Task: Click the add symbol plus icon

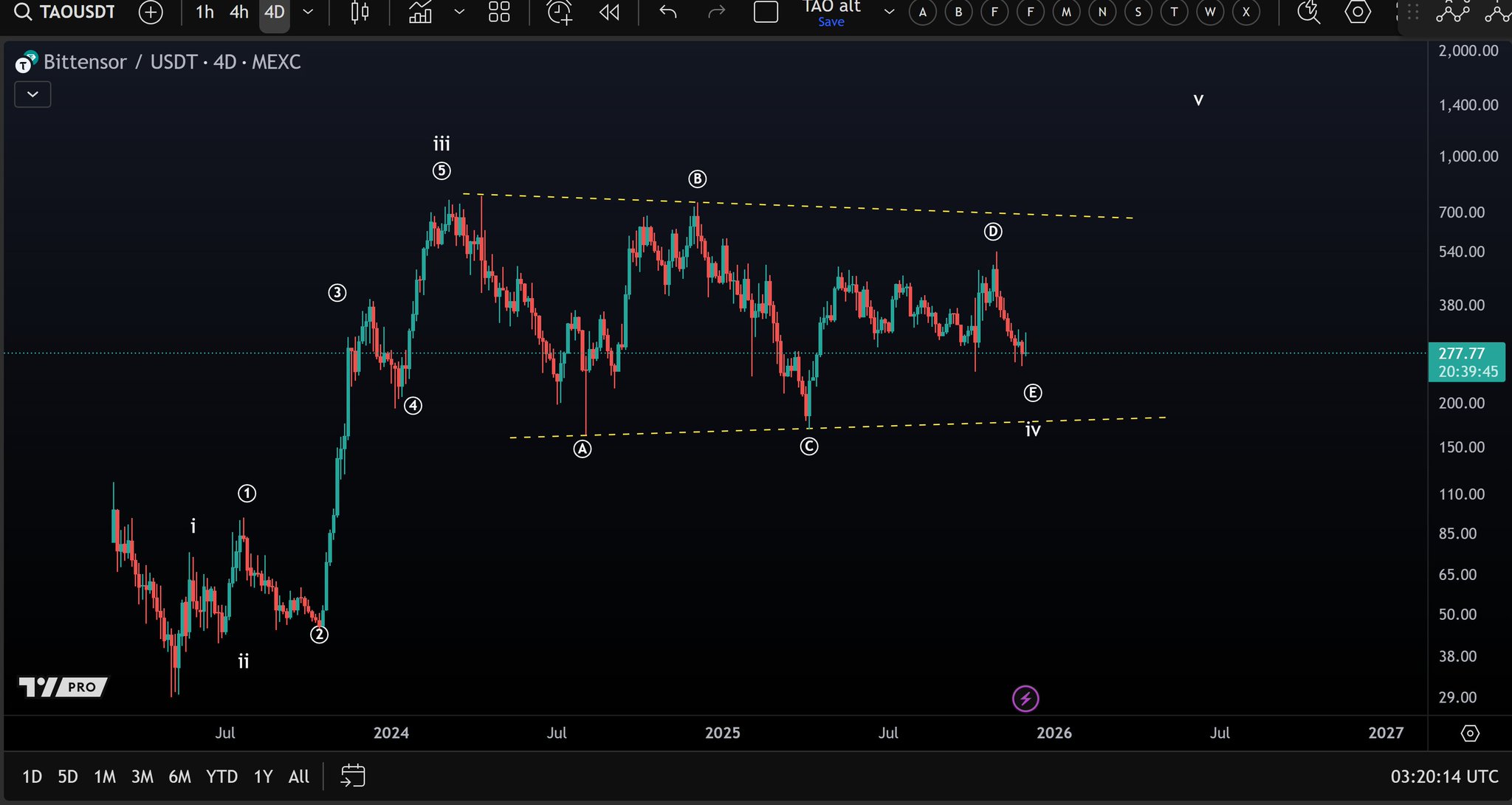Action: [x=151, y=12]
